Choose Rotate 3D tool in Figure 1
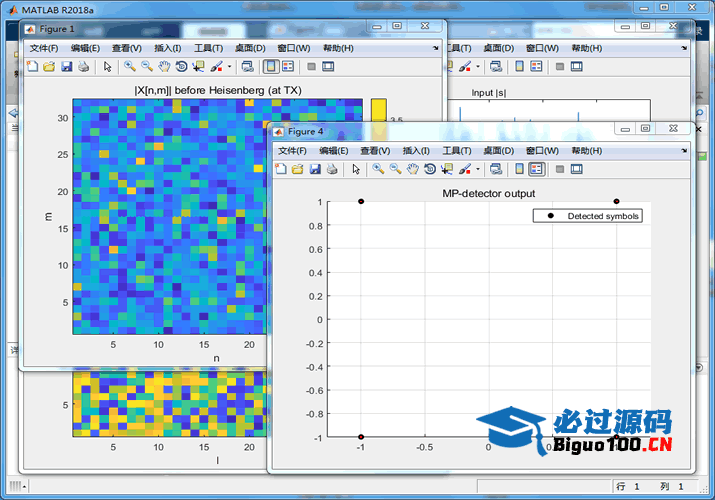Screen dimensions: 715x500 pos(181,67)
